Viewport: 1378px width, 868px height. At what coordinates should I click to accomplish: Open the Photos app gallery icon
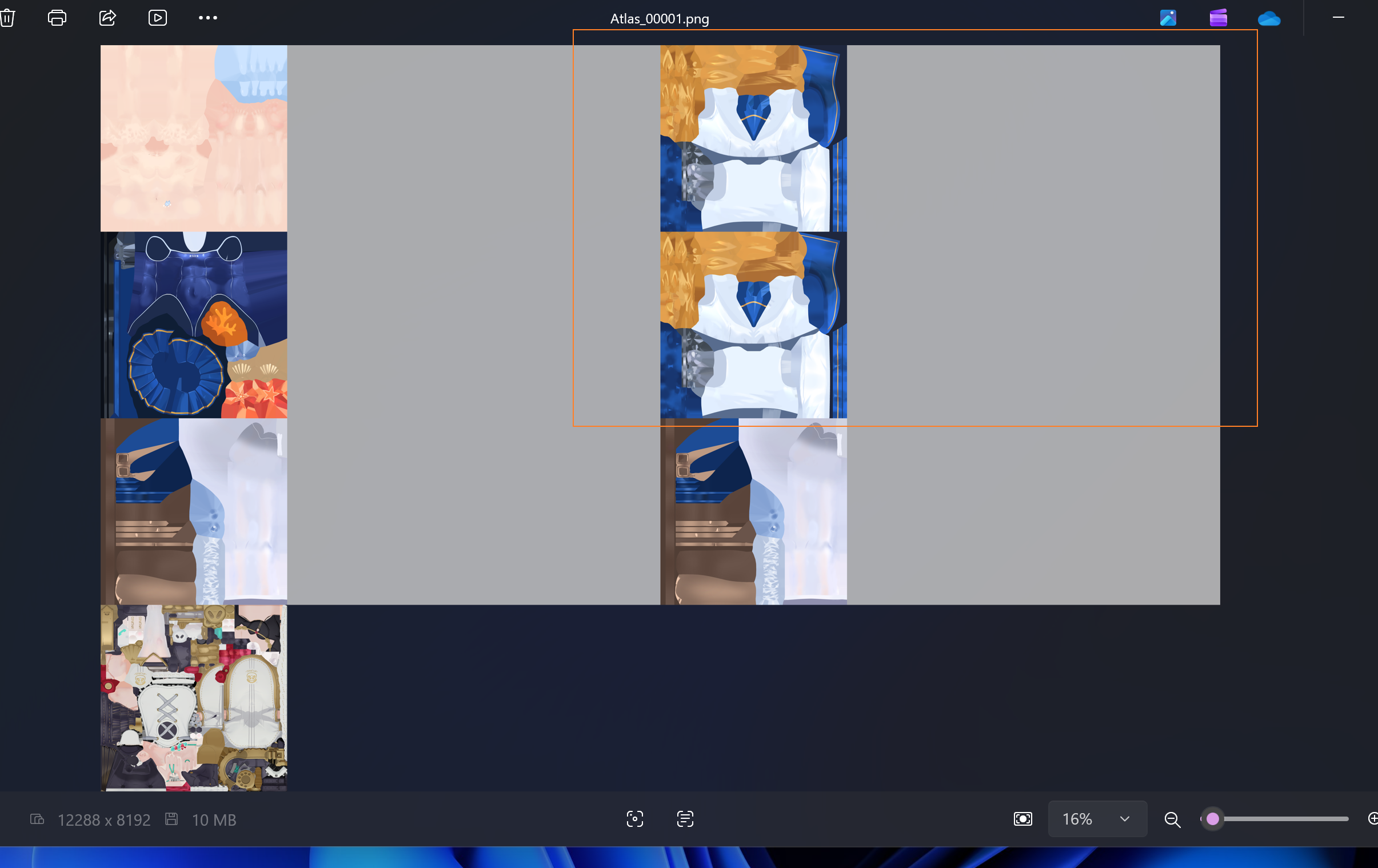[x=1168, y=18]
